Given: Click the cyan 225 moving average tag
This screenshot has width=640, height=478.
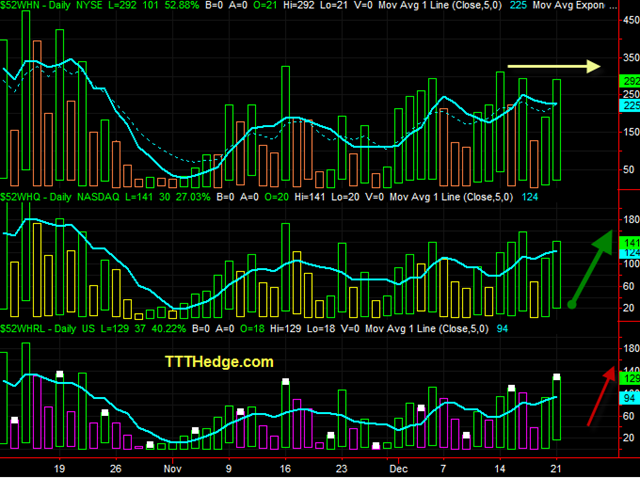Looking at the screenshot, I should (x=630, y=105).
